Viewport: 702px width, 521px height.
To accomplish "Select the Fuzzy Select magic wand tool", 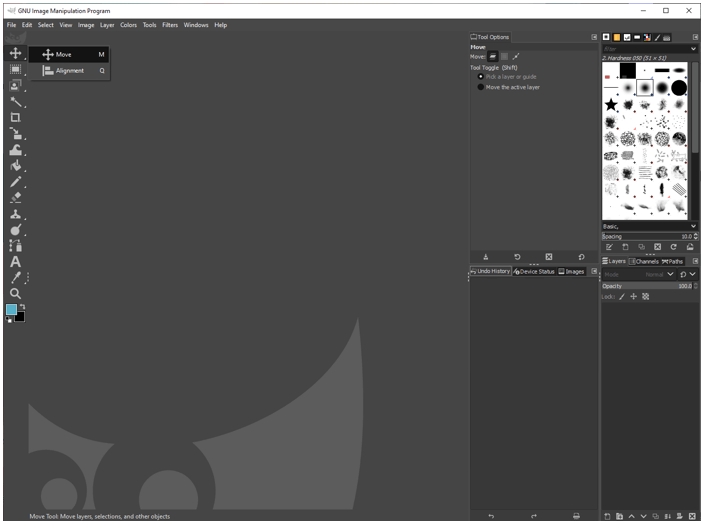I will click(x=16, y=102).
